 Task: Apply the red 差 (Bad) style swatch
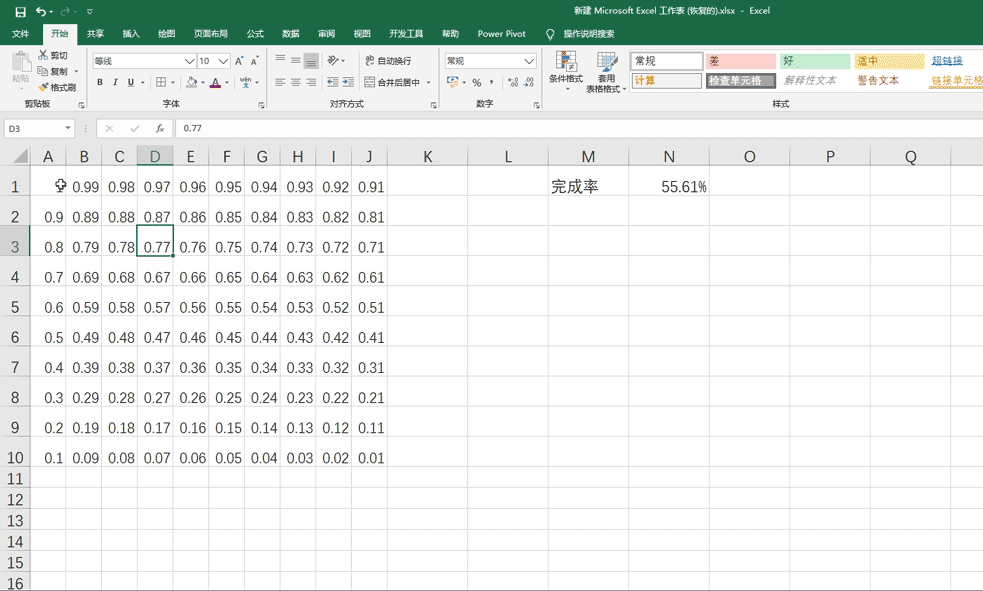(740, 61)
